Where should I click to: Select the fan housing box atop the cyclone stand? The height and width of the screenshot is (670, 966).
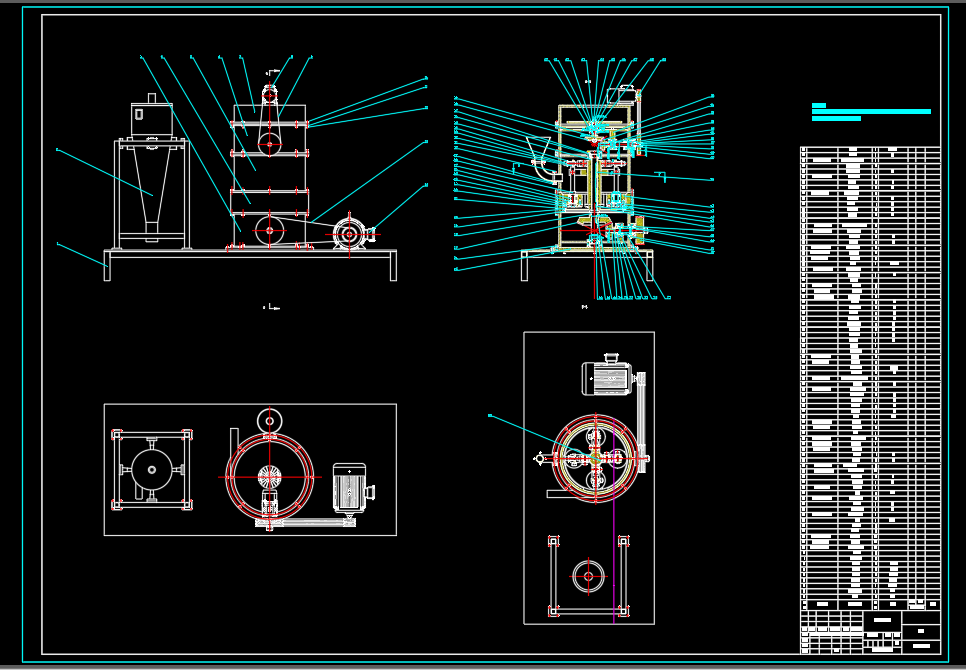pyautogui.click(x=152, y=120)
